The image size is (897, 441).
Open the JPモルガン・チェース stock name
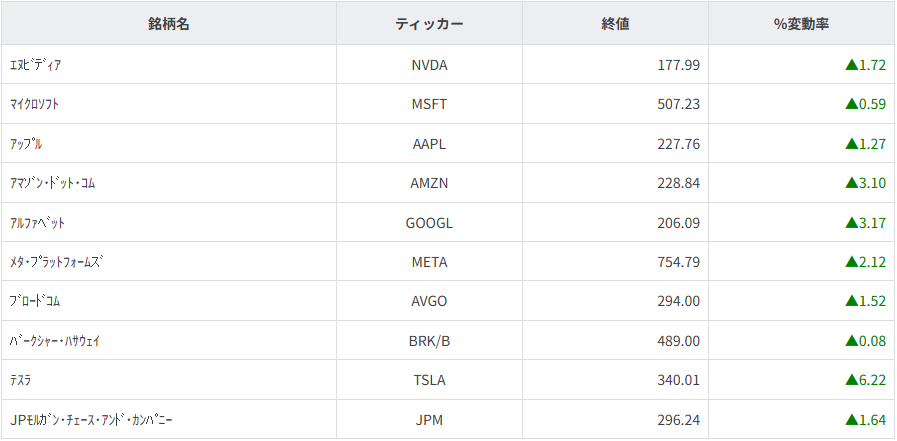[x=83, y=420]
